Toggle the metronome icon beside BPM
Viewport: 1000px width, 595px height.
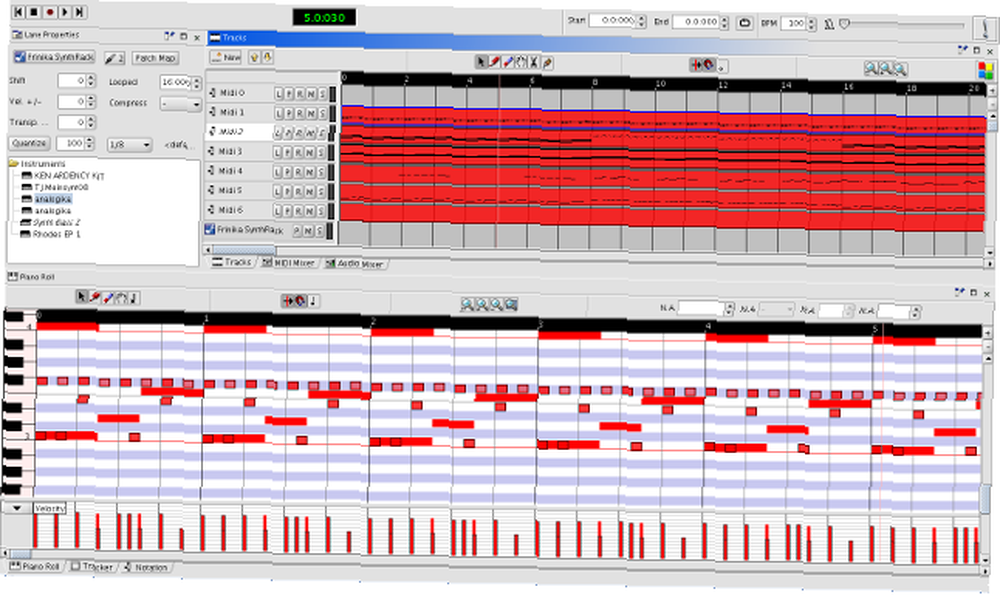pyautogui.click(x=829, y=24)
